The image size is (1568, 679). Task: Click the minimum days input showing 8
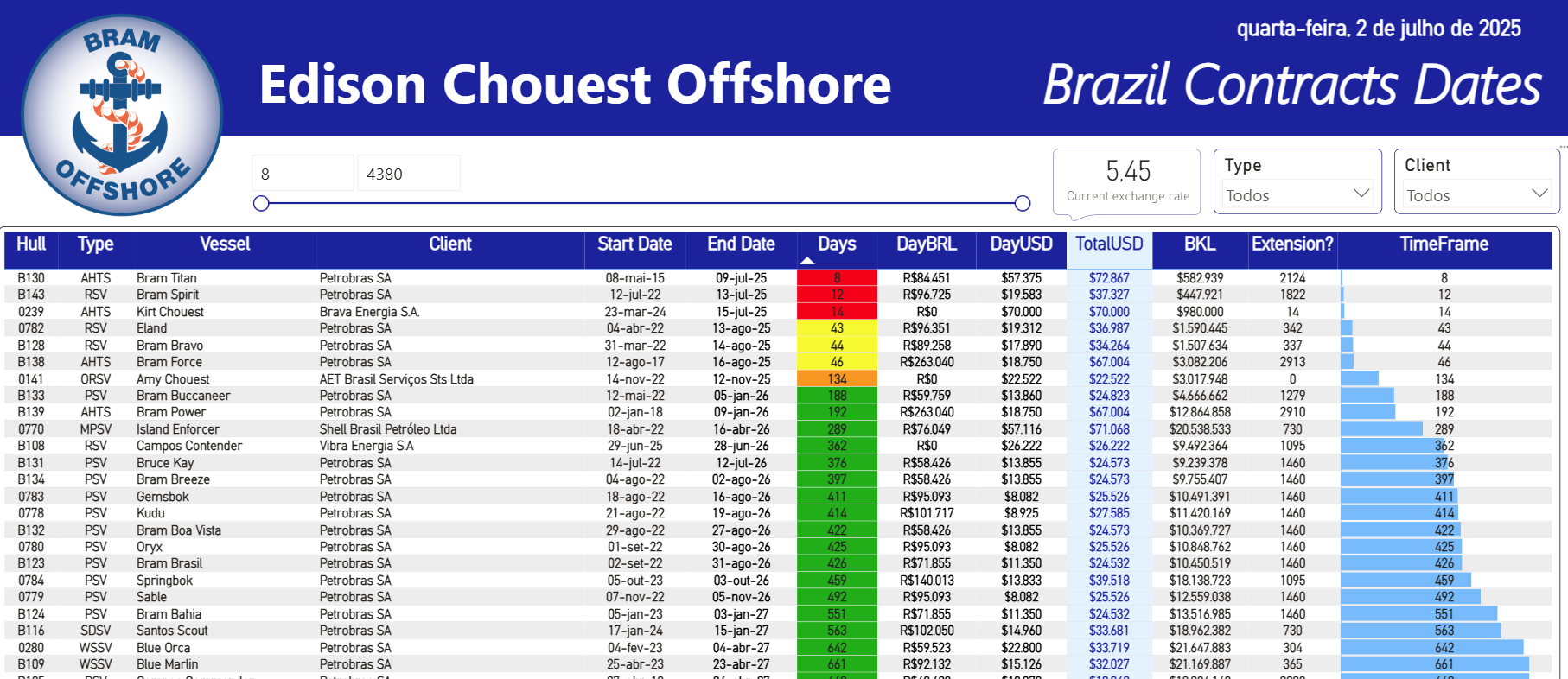click(x=303, y=174)
